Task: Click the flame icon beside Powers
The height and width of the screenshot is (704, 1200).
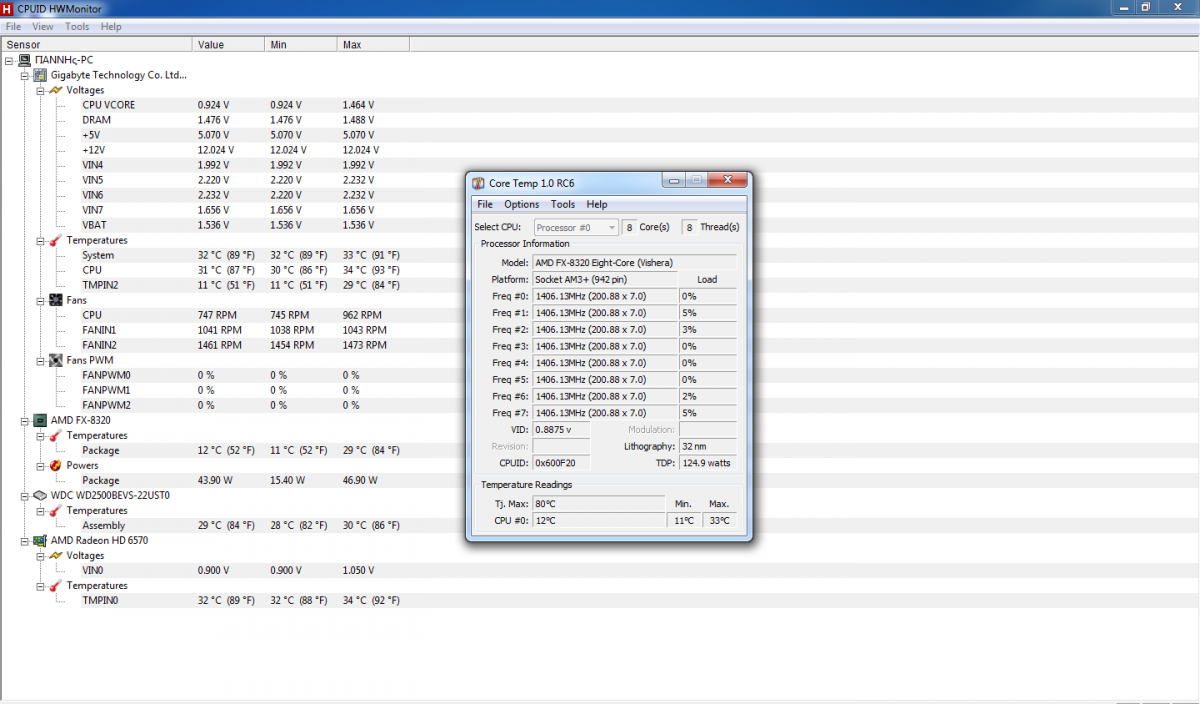Action: click(56, 465)
